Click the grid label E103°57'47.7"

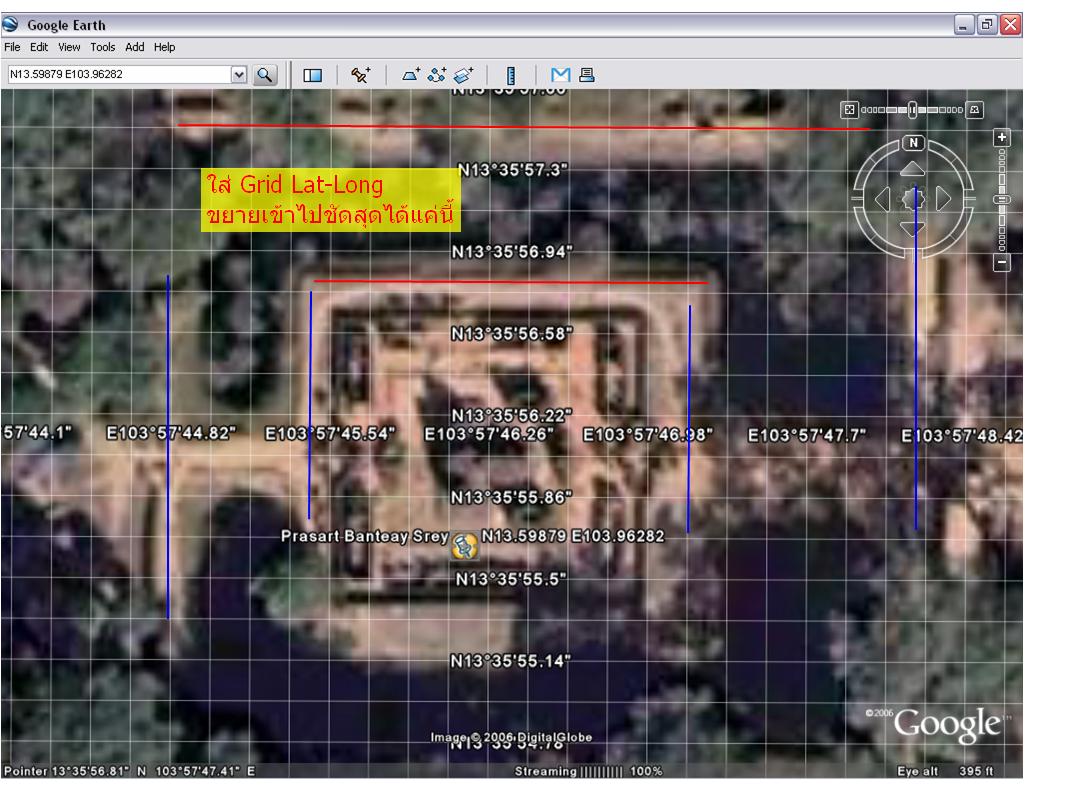click(807, 435)
